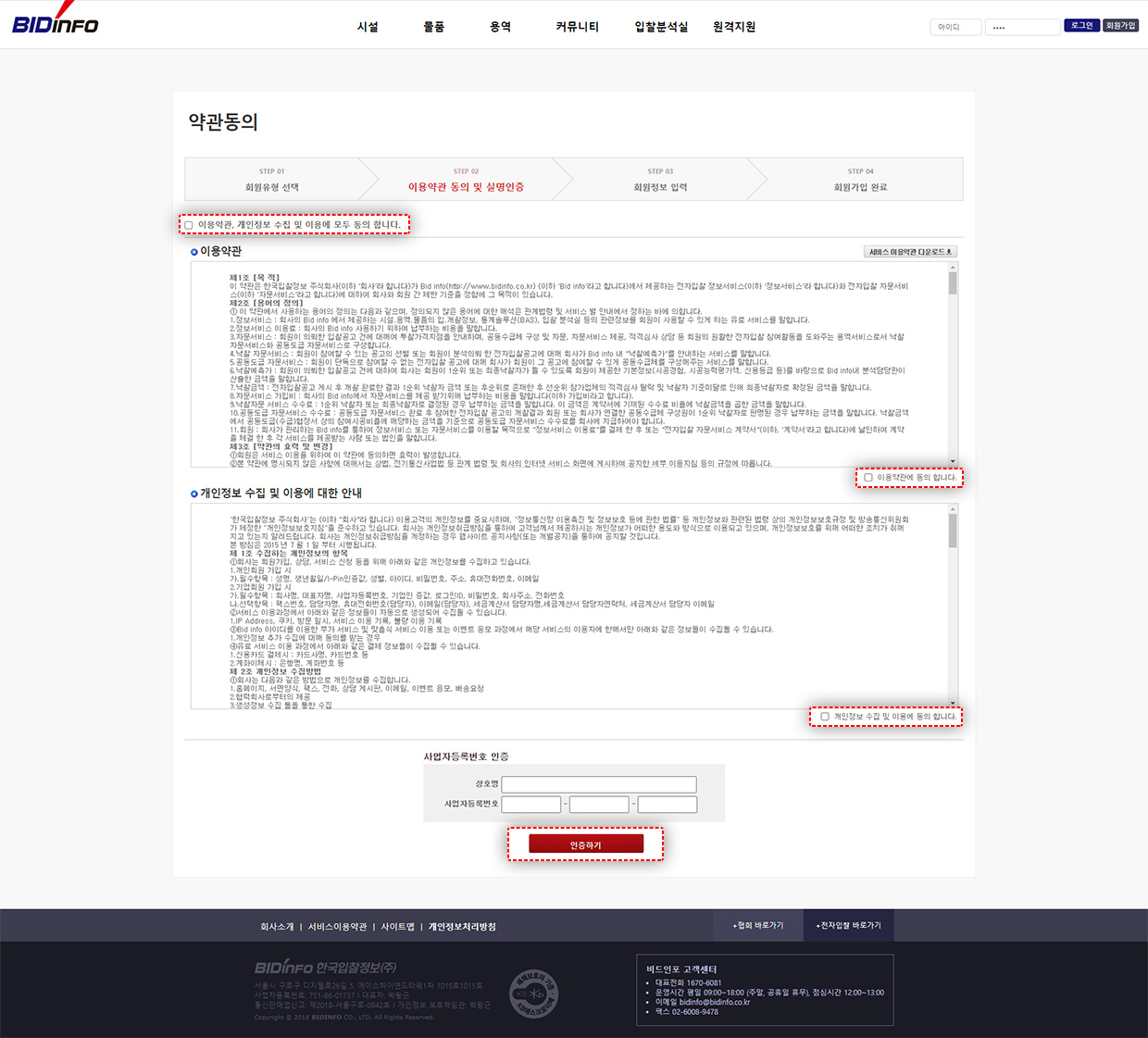Open the 커뮤니티 menu
This screenshot has width=1148, height=1038.
[x=577, y=27]
